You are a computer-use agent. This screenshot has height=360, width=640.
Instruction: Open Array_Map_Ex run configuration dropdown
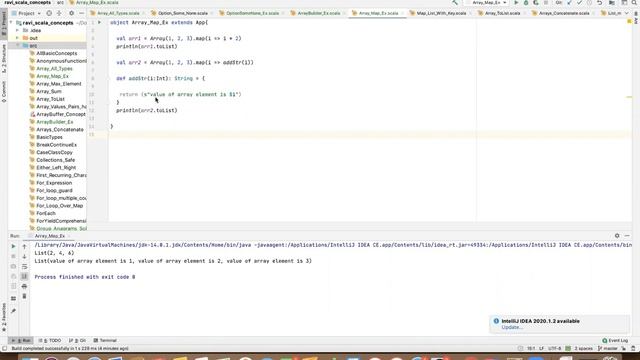coord(488,2)
